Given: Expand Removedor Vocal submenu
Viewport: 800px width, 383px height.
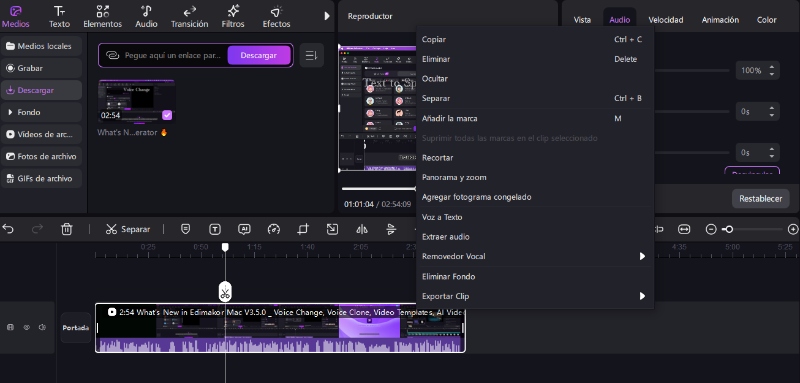Looking at the screenshot, I should point(535,256).
